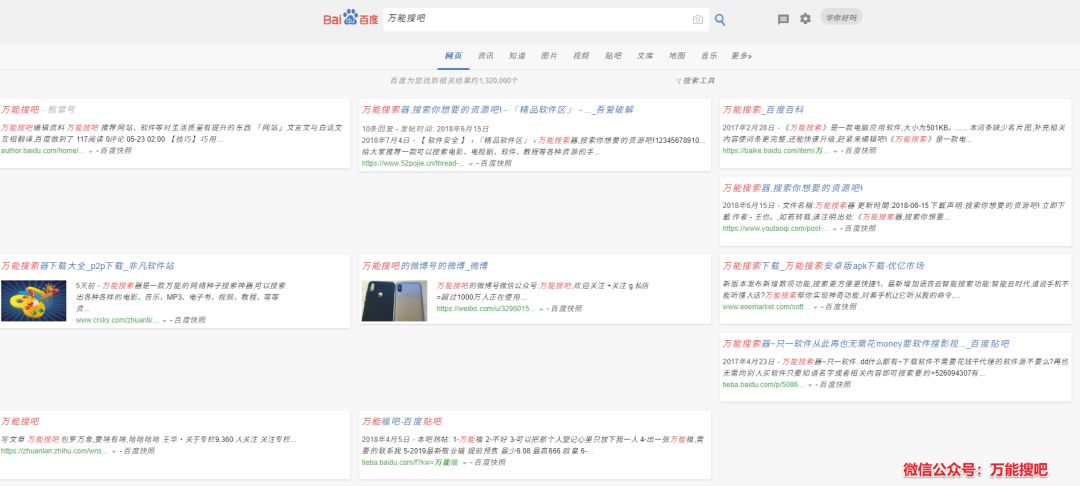Viewport: 1080px width, 486px height.
Task: Open the 吾爱破解 万能搜索器 result title
Action: (x=497, y=109)
